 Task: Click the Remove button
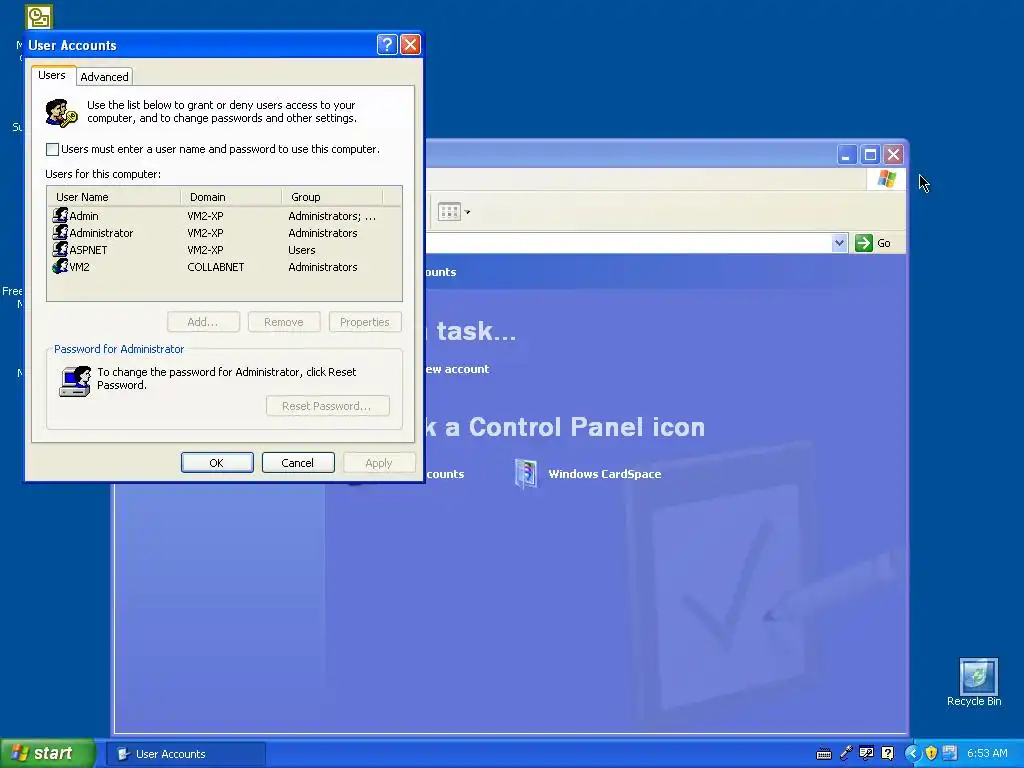point(284,322)
